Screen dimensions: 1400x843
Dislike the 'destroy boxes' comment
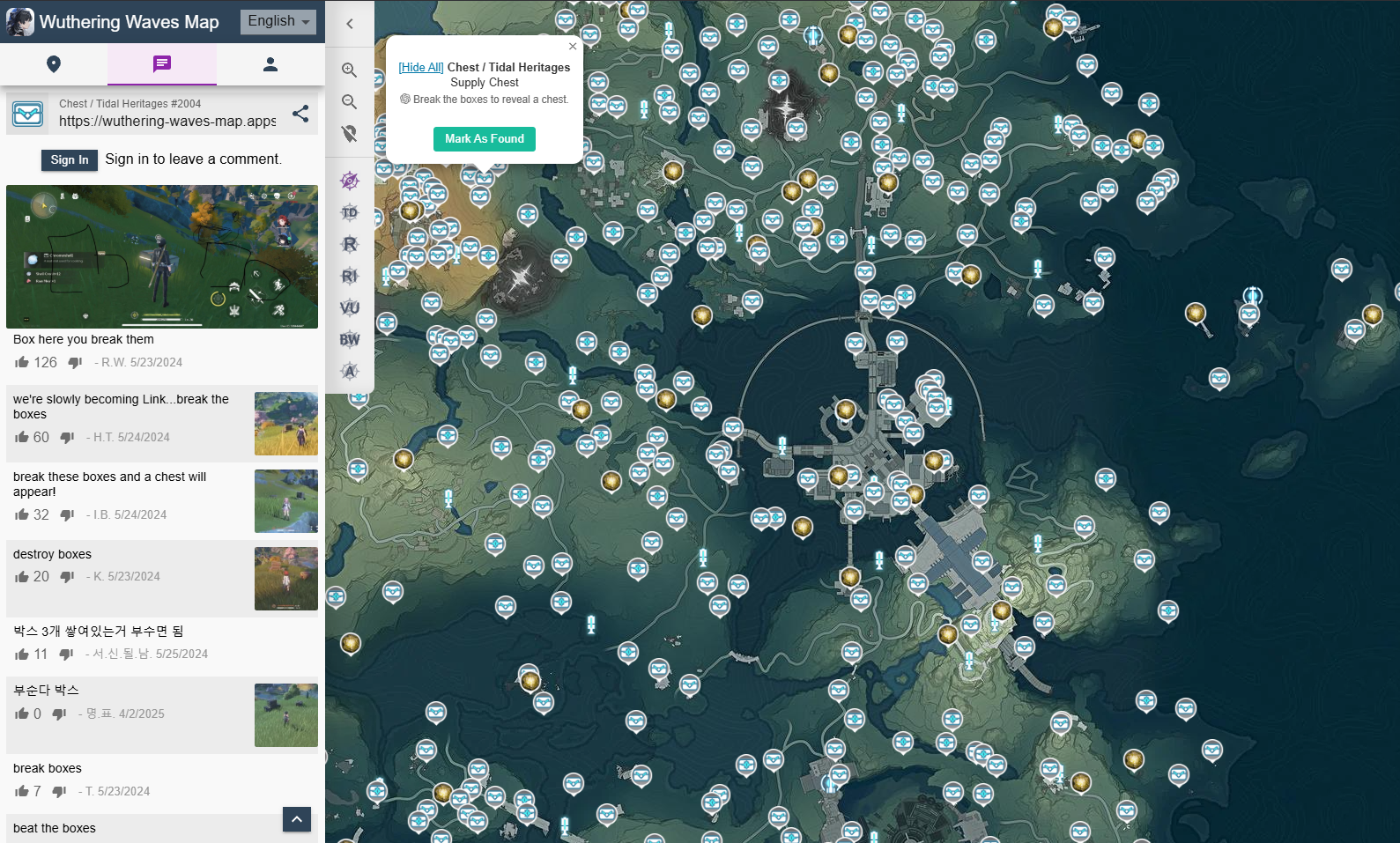tap(67, 576)
